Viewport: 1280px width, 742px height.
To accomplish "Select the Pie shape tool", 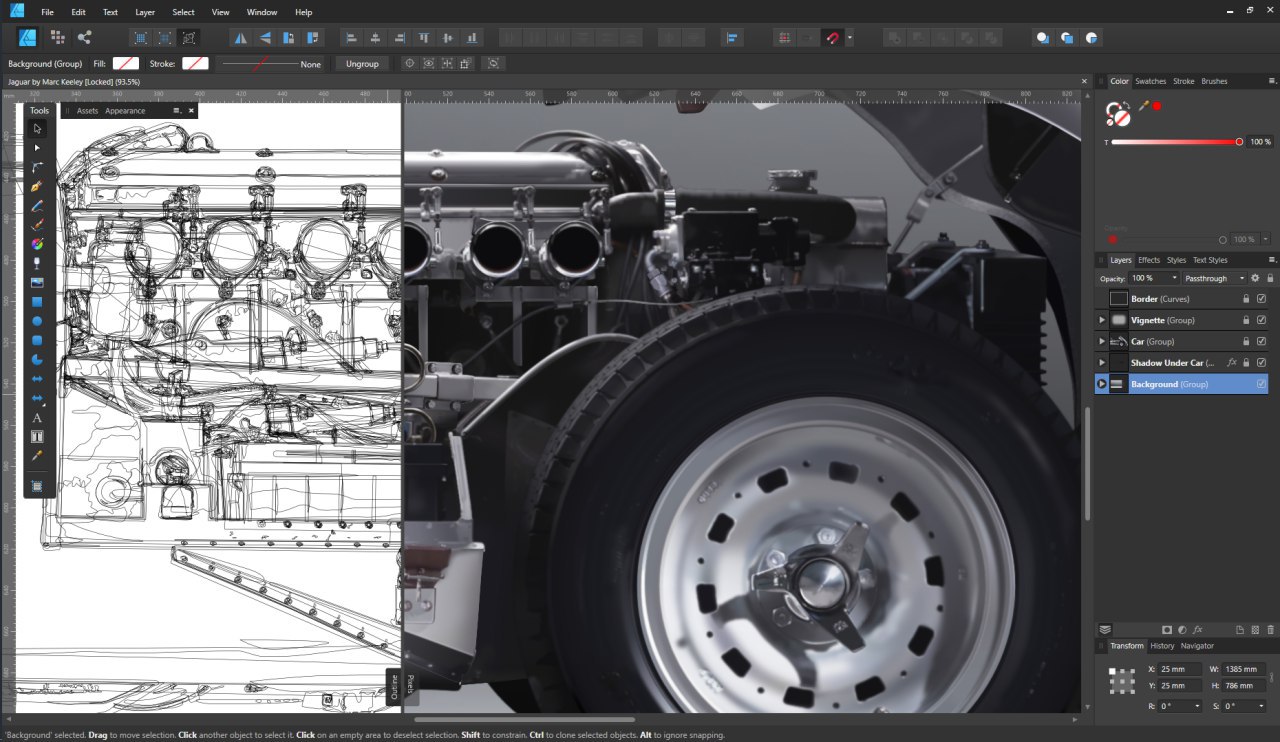I will click(x=37, y=359).
